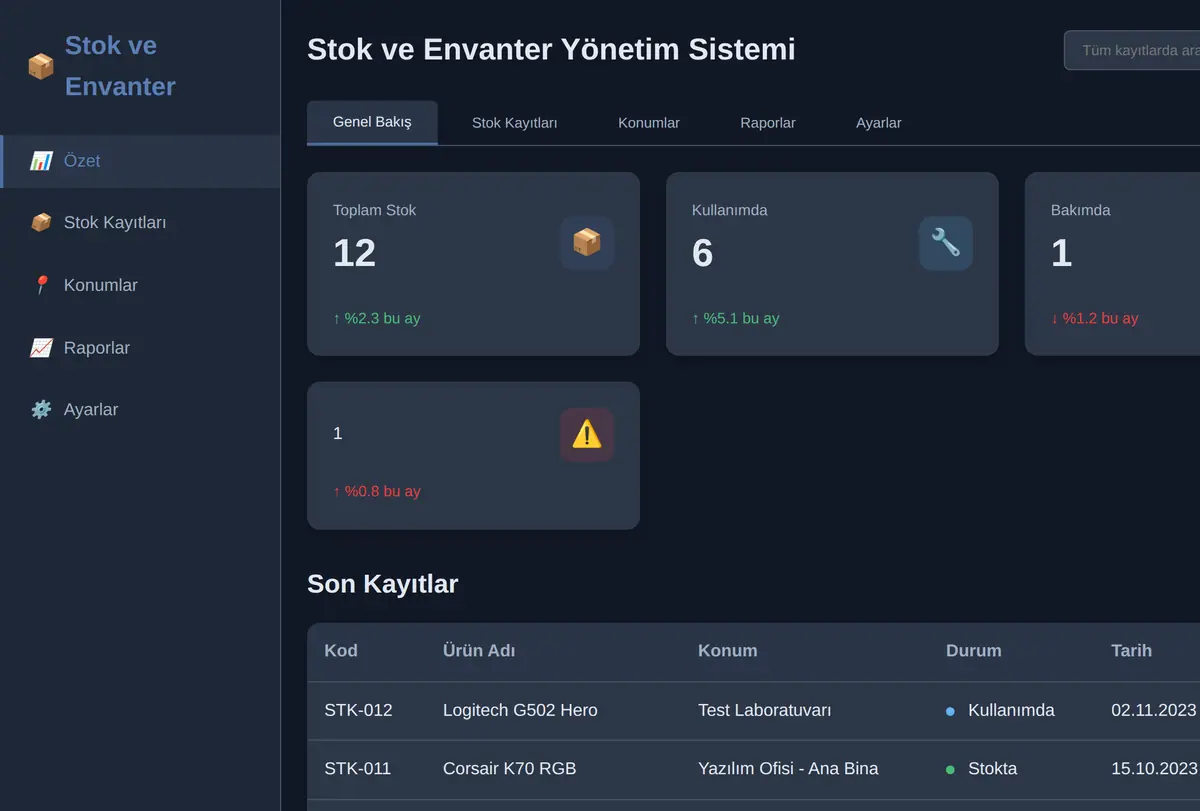Click the gear icon next to sidebar Ayarlar
The width and height of the screenshot is (1200, 811).
pos(41,410)
